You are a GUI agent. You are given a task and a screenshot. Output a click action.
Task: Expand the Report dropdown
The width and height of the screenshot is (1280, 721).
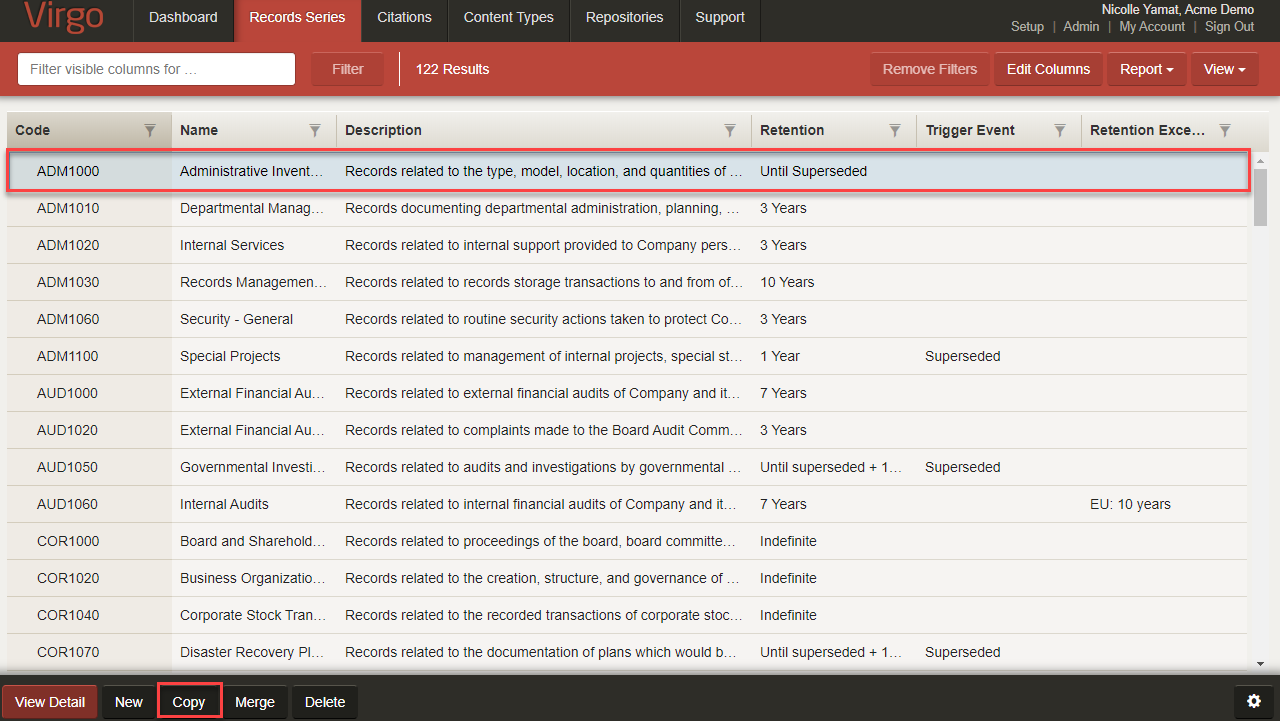[x=1146, y=69]
